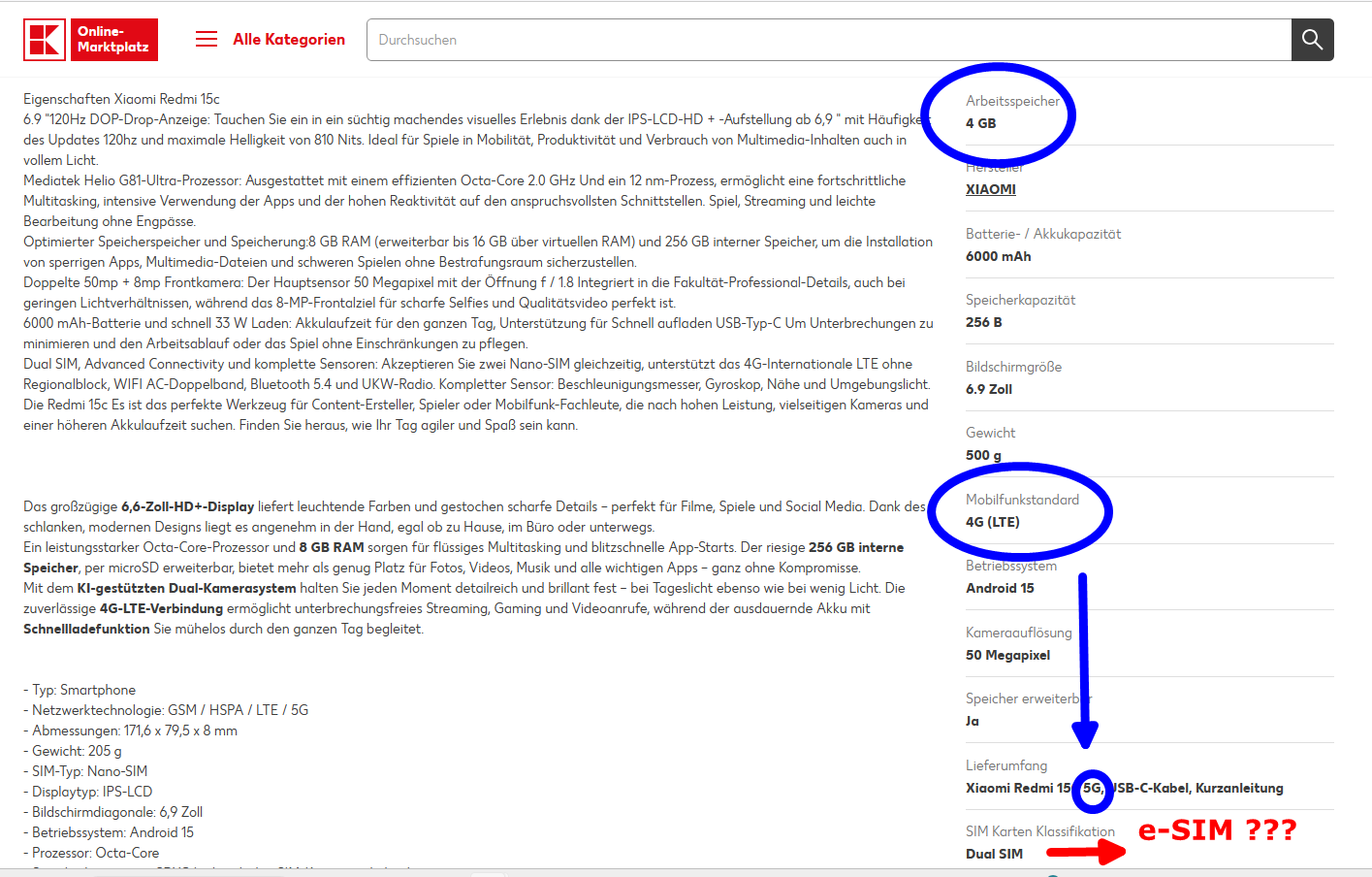This screenshot has height=877, width=1372.
Task: Click the Ja value under Speicher erweiterbar
Action: tap(973, 721)
